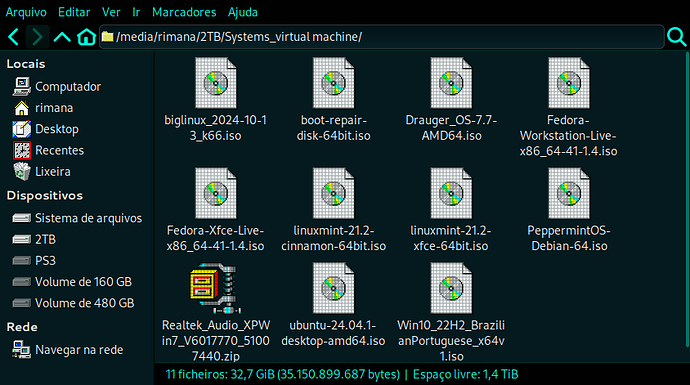Click the Lixeira trash icon
This screenshot has width=690, height=385.
click(x=22, y=171)
